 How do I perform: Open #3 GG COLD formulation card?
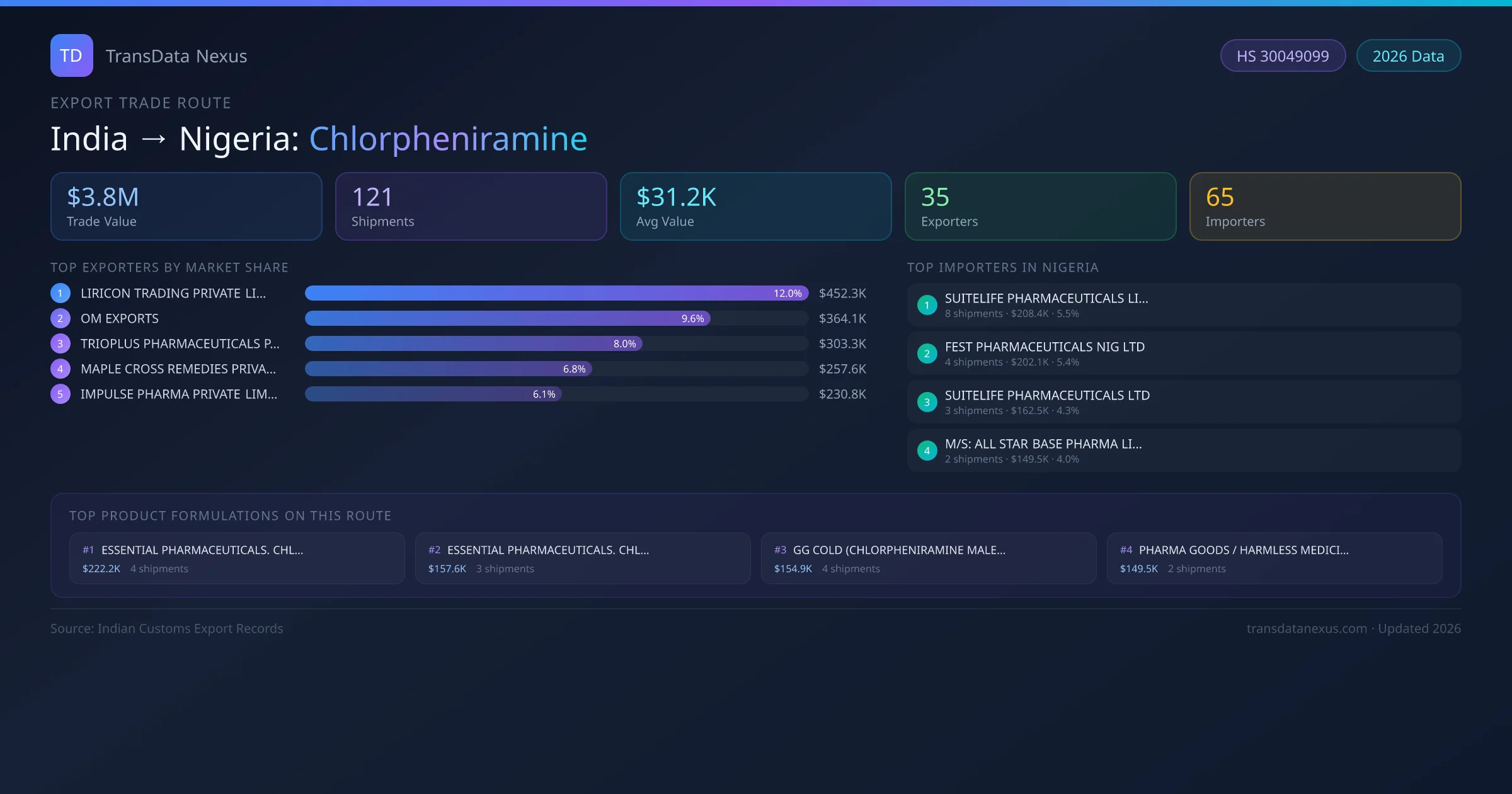point(928,558)
